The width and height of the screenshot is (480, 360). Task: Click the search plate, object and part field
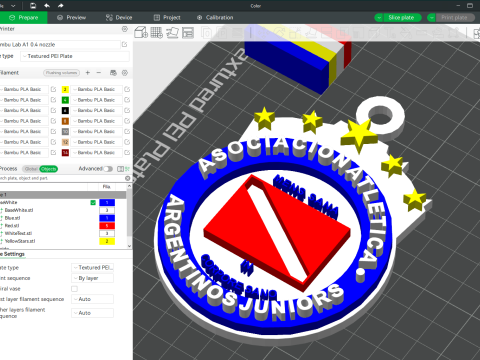coord(62,178)
